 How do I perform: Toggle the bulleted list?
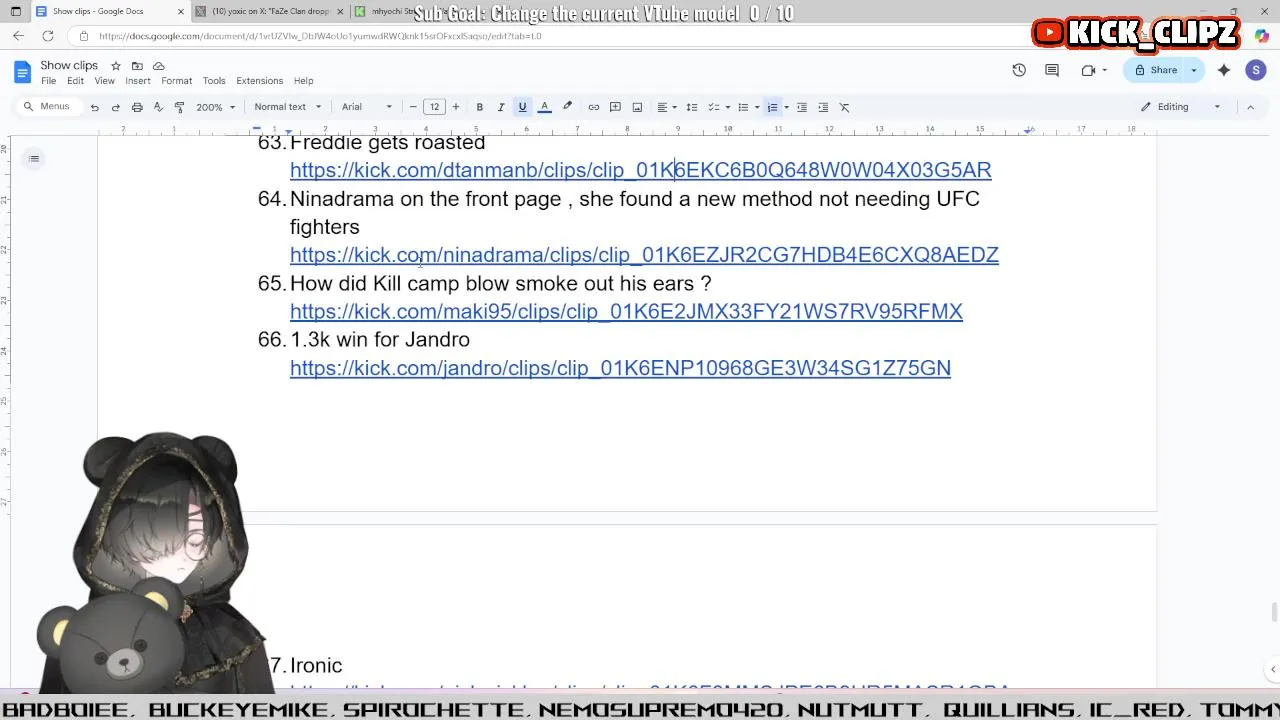[742, 107]
